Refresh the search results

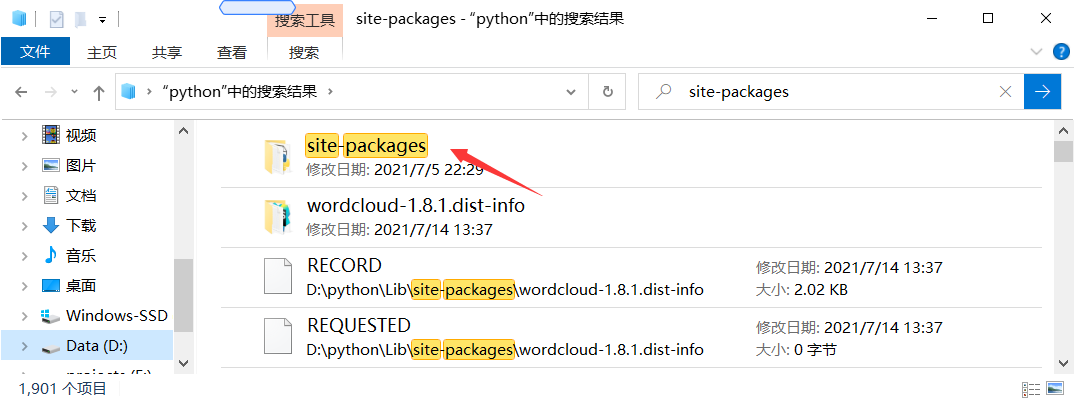point(607,92)
